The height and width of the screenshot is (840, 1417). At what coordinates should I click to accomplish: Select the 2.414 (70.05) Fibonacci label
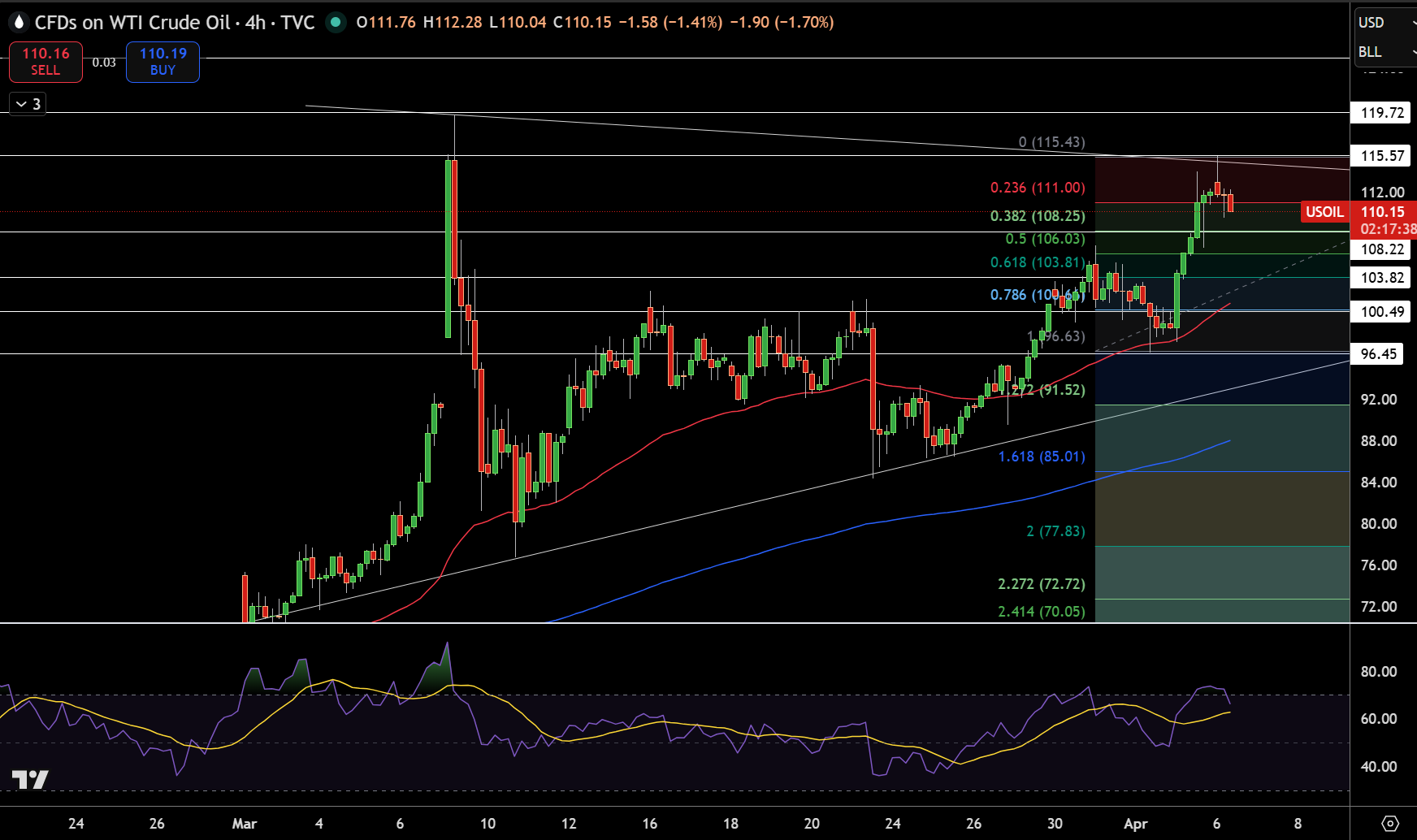point(1042,612)
